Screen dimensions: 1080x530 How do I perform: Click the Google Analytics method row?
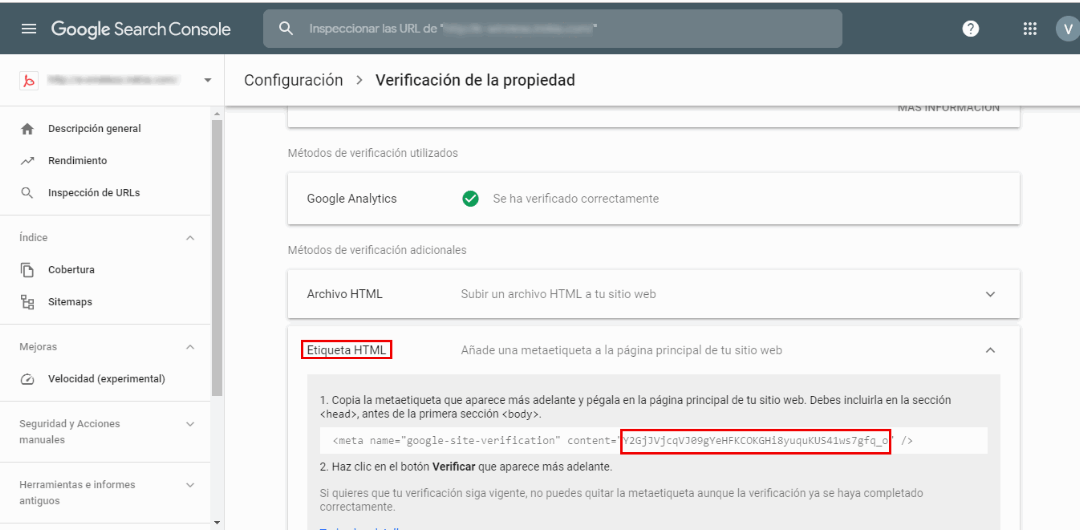point(653,198)
